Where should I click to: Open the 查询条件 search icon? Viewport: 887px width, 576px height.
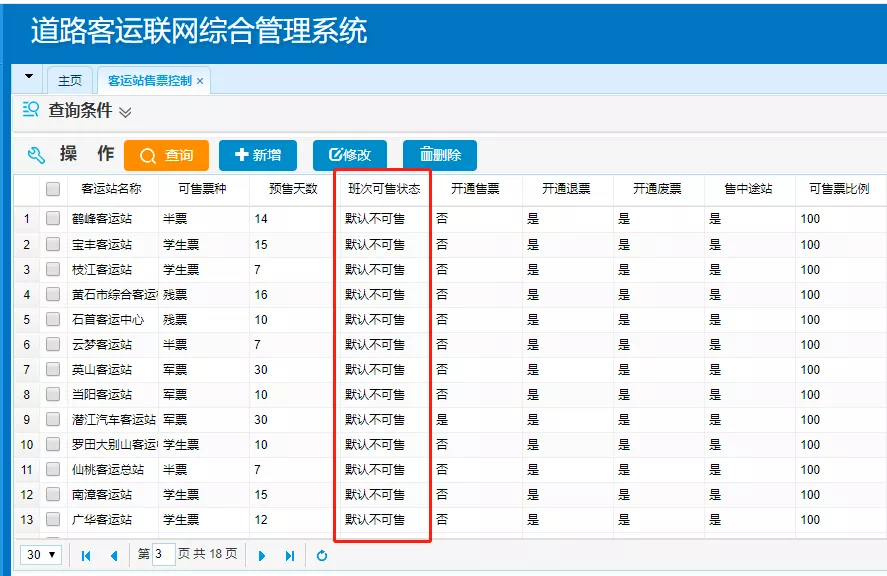tap(29, 112)
